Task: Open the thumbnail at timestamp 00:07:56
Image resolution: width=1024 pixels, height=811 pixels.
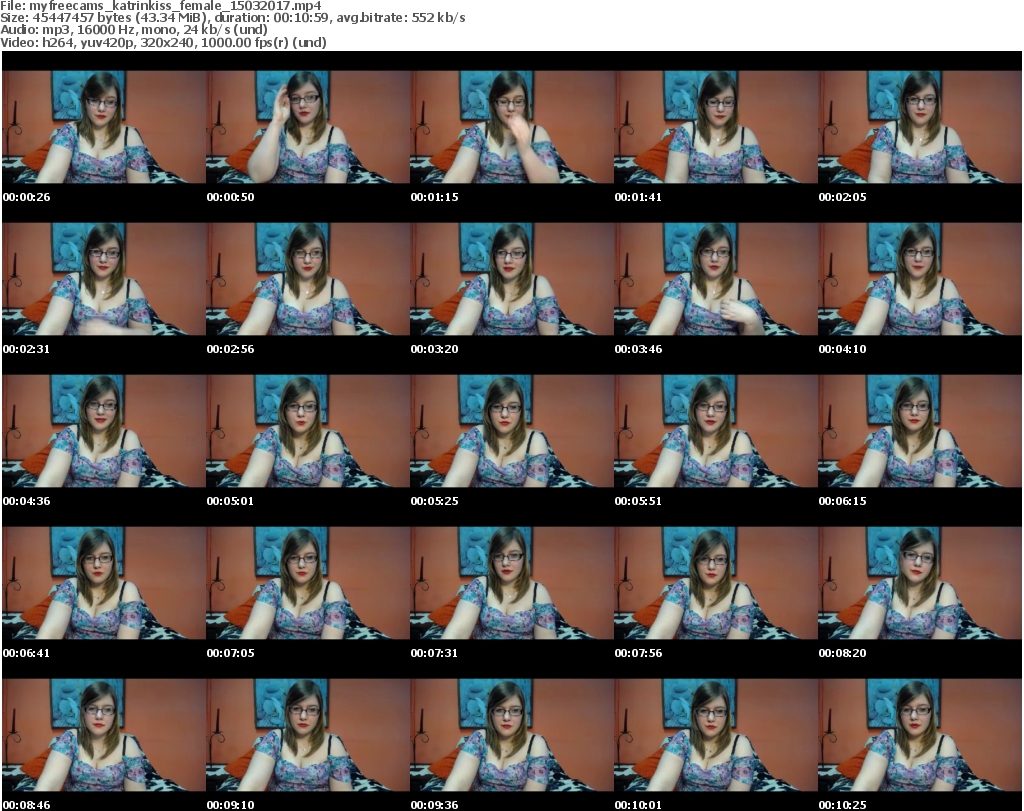Action: coord(716,583)
